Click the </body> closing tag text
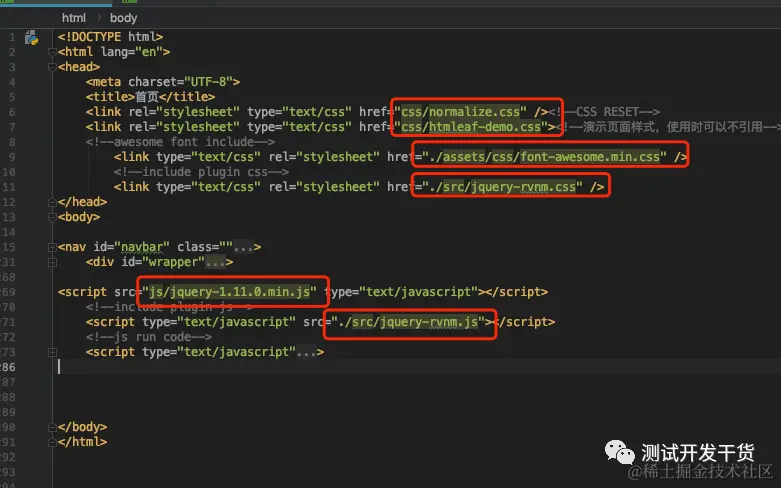781x488 pixels. (x=82, y=427)
